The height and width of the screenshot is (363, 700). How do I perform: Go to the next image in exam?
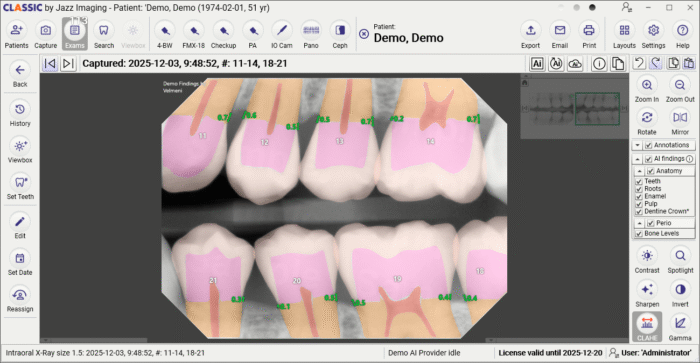tap(67, 63)
